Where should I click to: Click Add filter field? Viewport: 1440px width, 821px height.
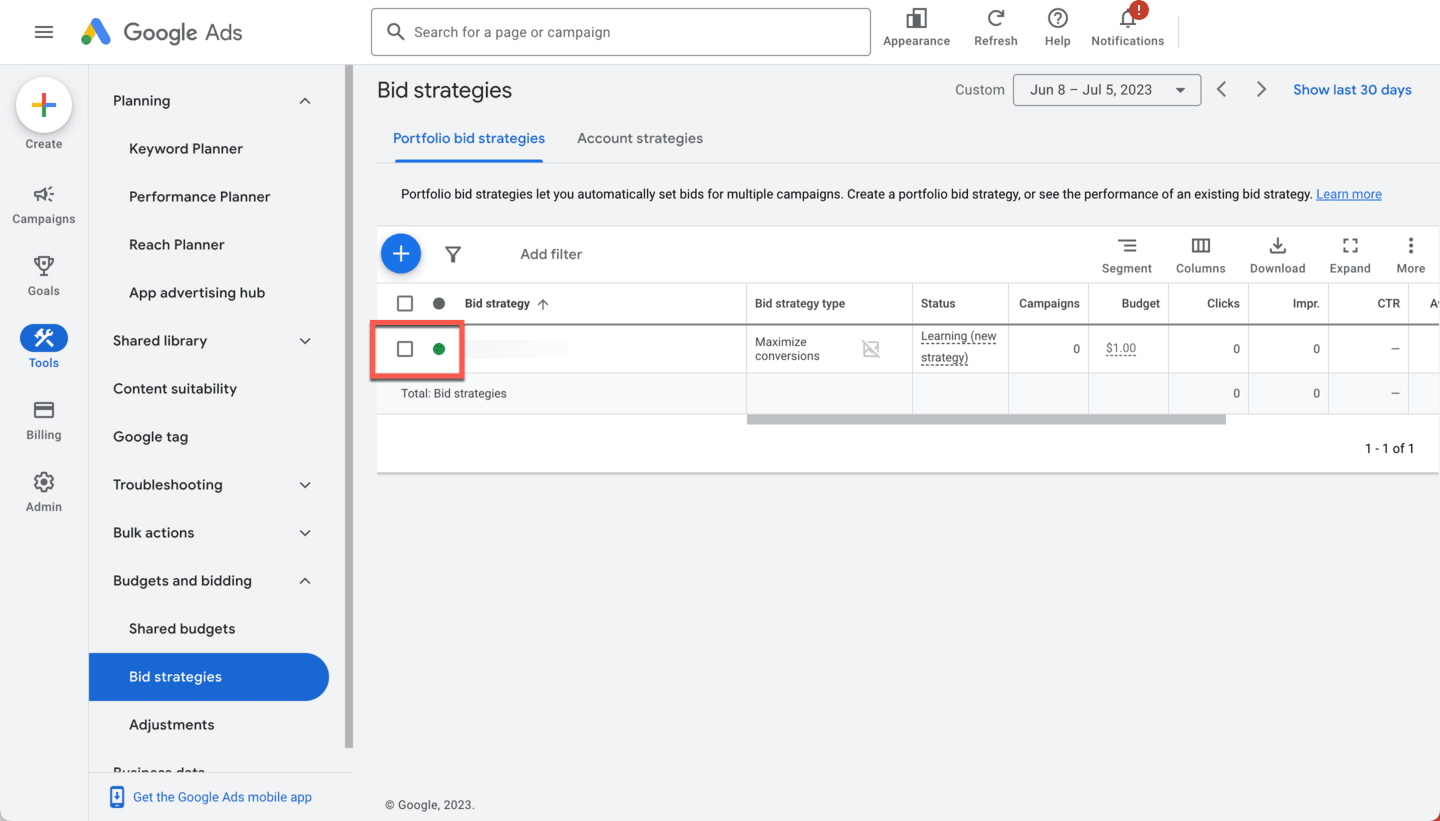click(551, 255)
